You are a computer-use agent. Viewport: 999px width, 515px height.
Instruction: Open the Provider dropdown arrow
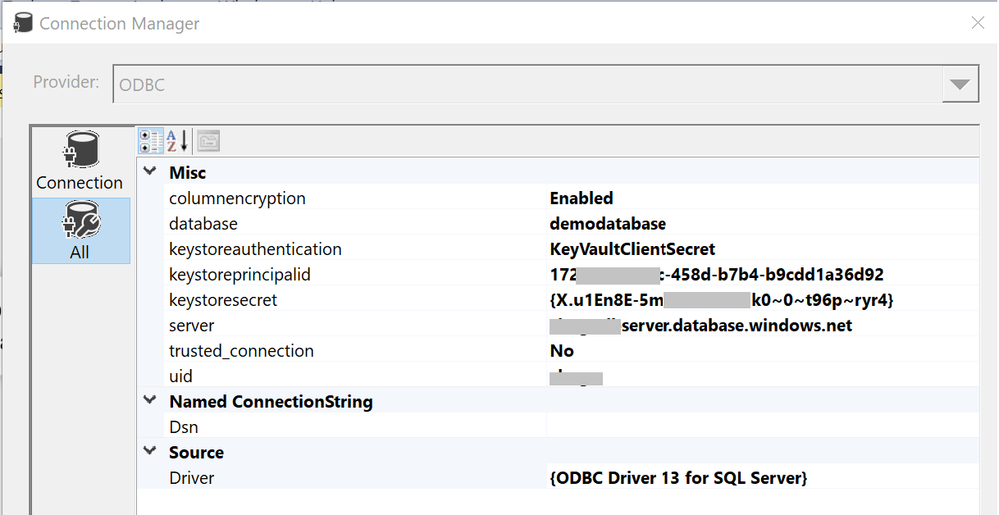(x=959, y=85)
